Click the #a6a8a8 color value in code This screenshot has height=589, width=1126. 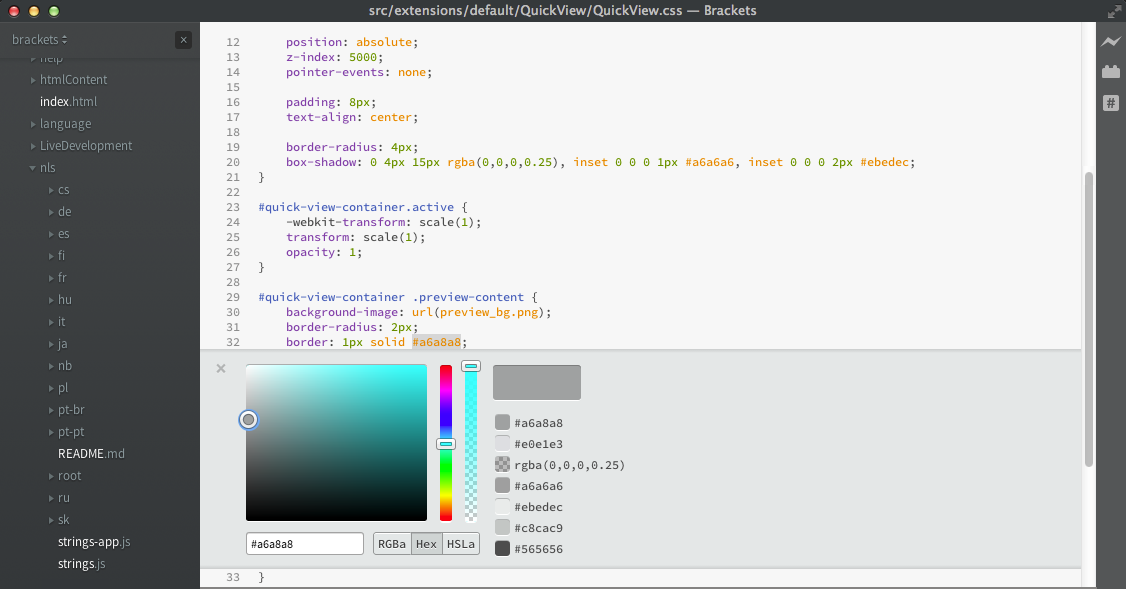pos(436,342)
